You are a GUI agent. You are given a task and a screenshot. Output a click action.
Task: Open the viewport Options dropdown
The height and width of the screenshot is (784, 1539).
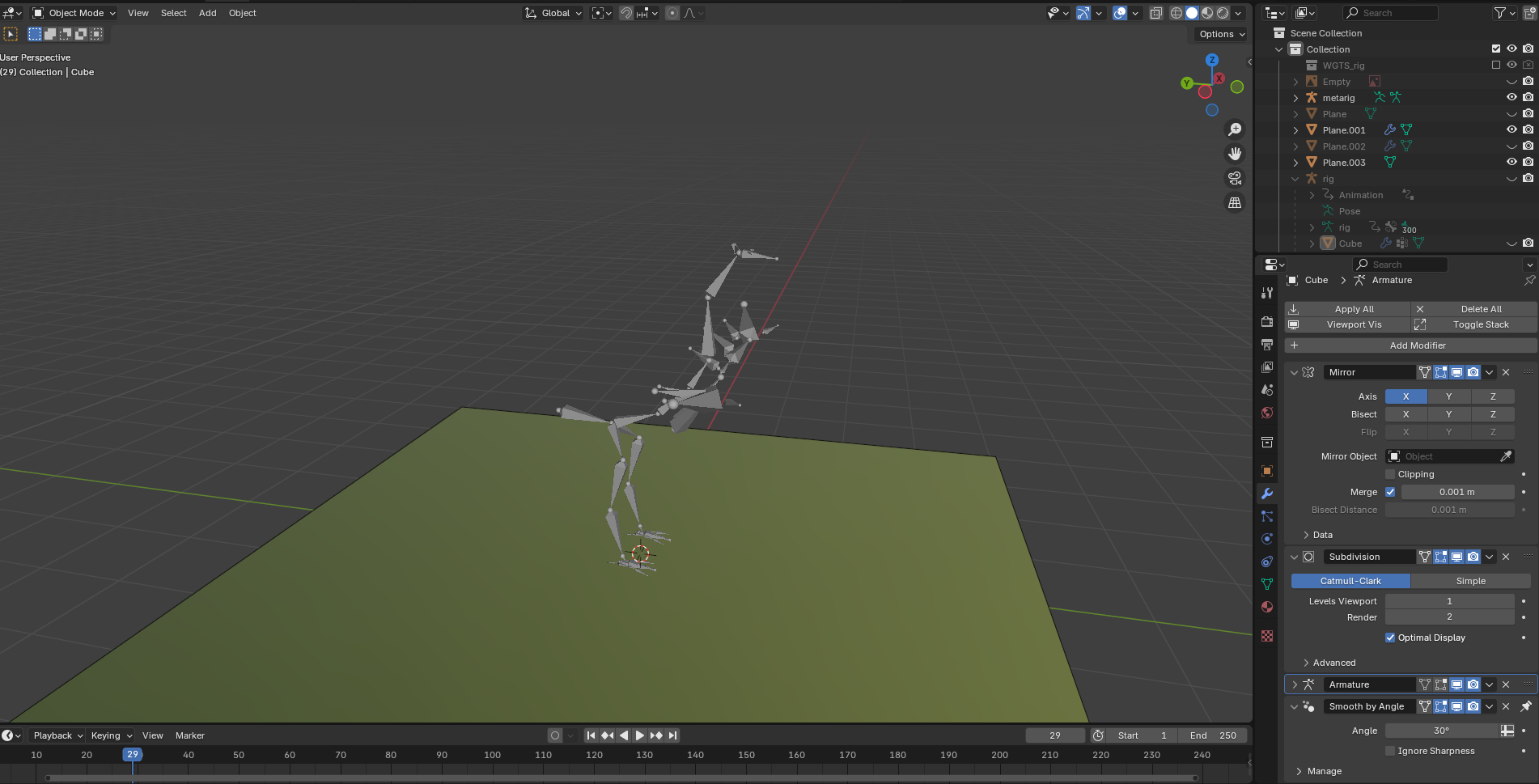[x=1222, y=34]
